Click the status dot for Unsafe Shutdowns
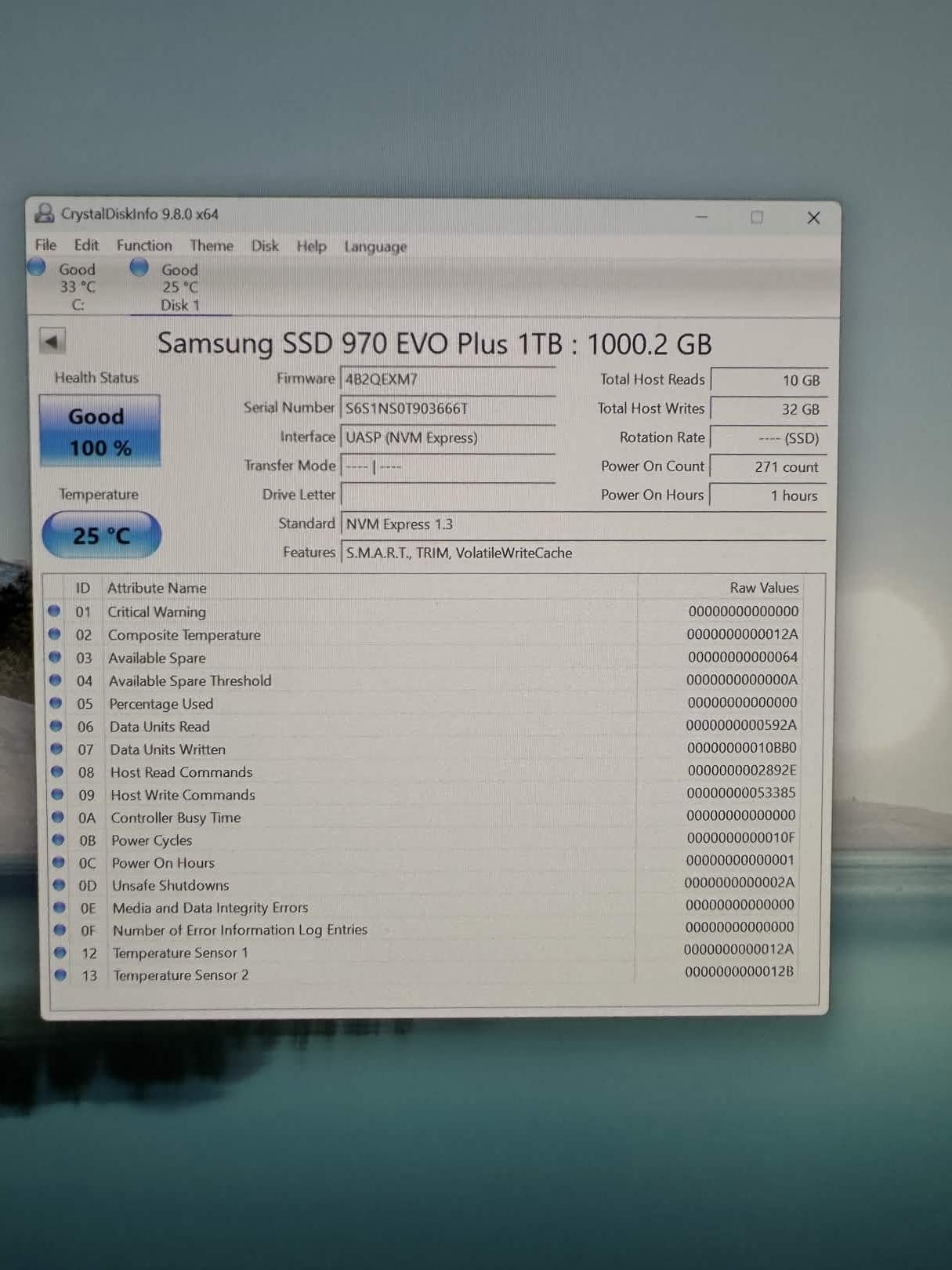The image size is (952, 1270). click(59, 884)
